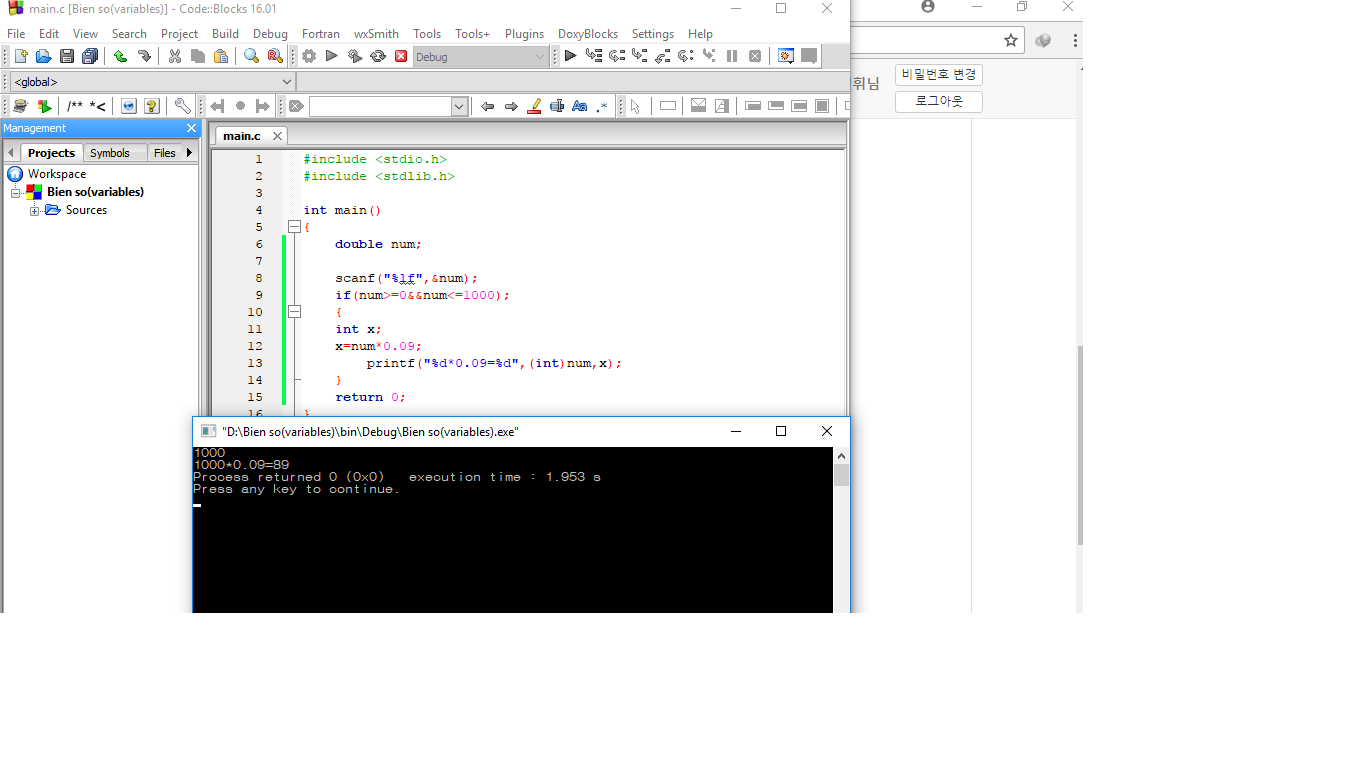Screen dimensions: 1366x768
Task: Click the Build gear icon
Action: [309, 57]
